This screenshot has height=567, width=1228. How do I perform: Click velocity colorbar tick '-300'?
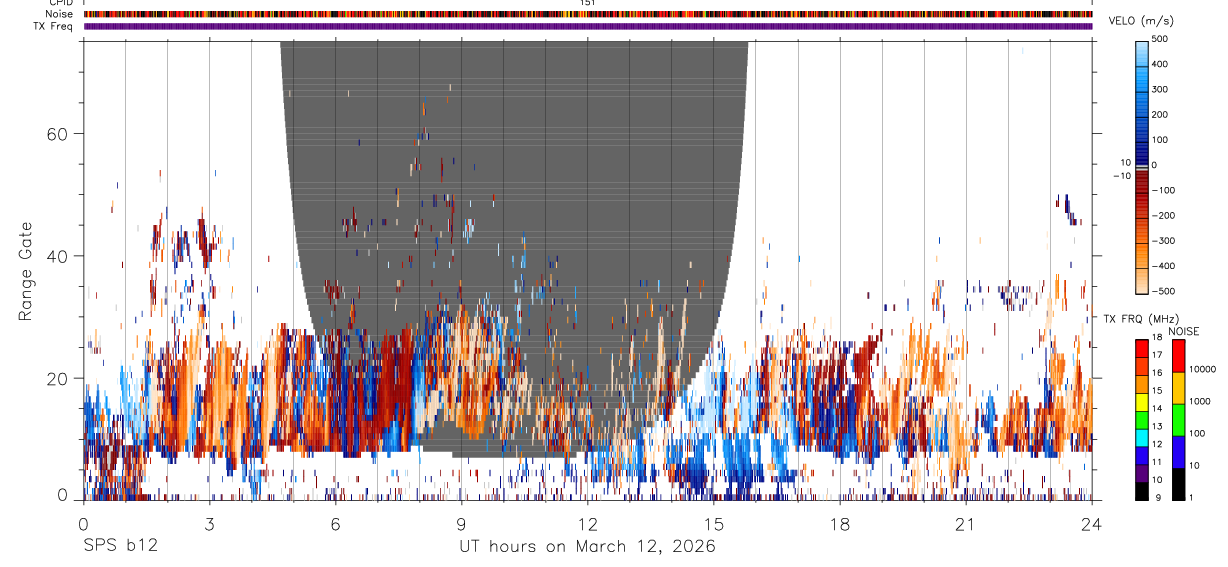tap(1165, 240)
